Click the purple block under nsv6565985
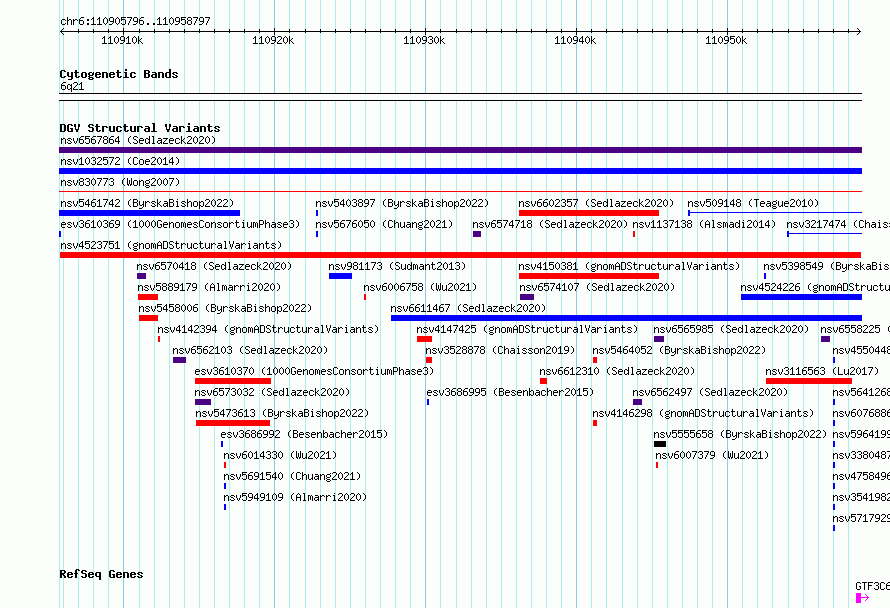This screenshot has width=890, height=608. click(x=658, y=339)
